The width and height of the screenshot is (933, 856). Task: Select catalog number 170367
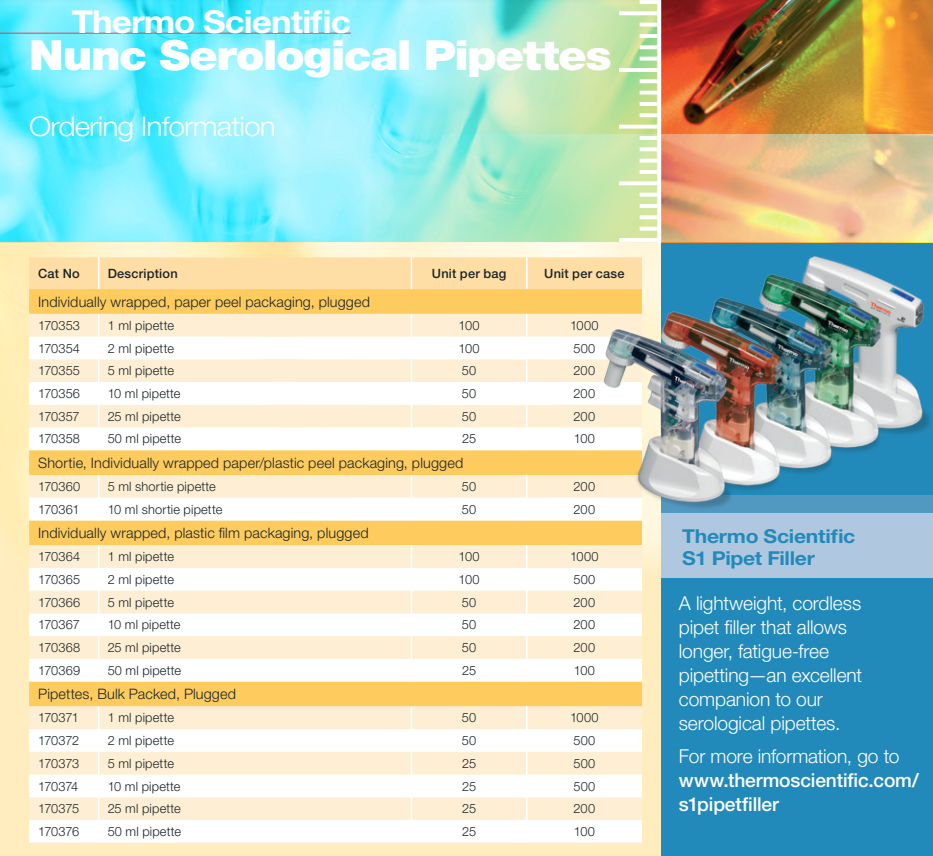[59, 625]
